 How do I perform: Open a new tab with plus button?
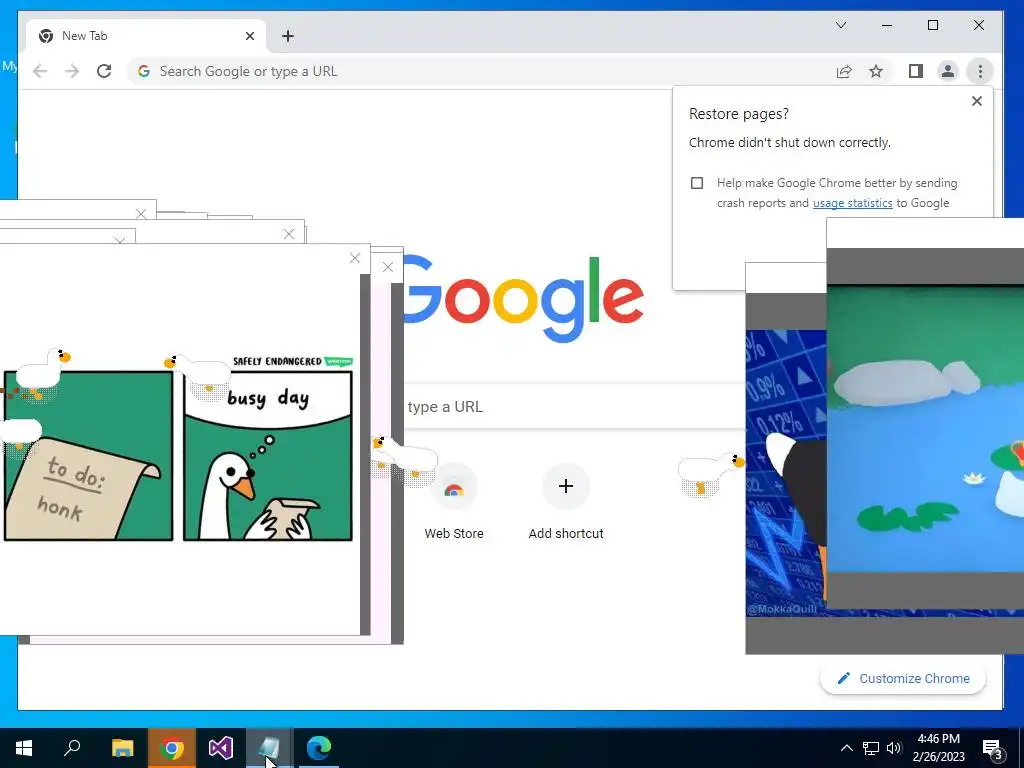click(x=288, y=36)
